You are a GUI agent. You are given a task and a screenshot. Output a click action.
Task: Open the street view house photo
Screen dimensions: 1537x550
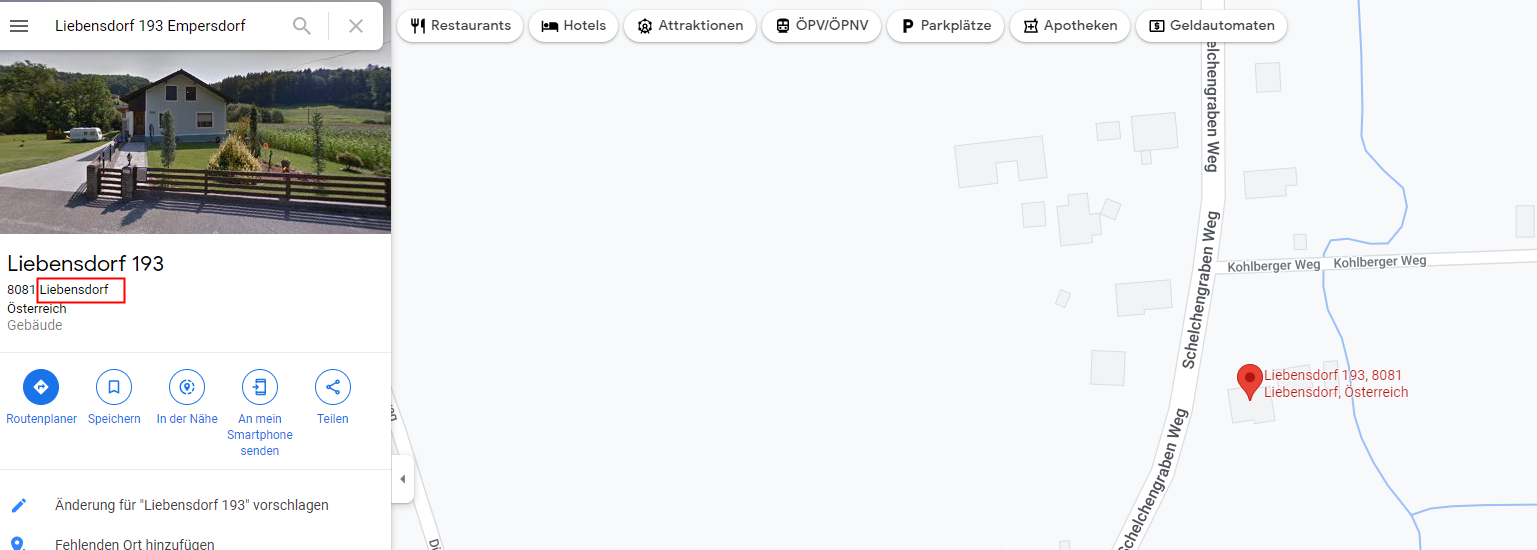195,142
